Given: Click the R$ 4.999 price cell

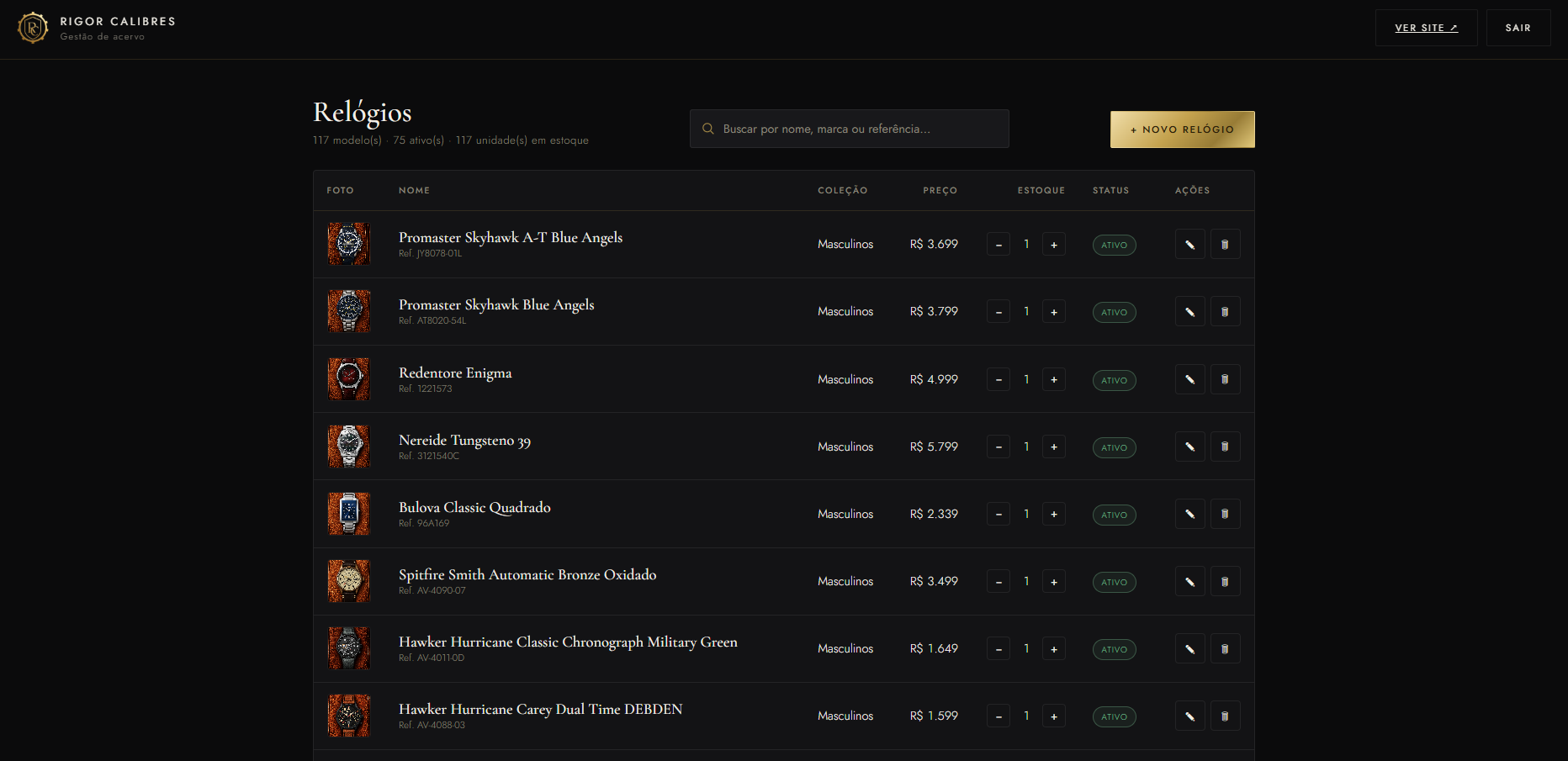Looking at the screenshot, I should [x=934, y=379].
